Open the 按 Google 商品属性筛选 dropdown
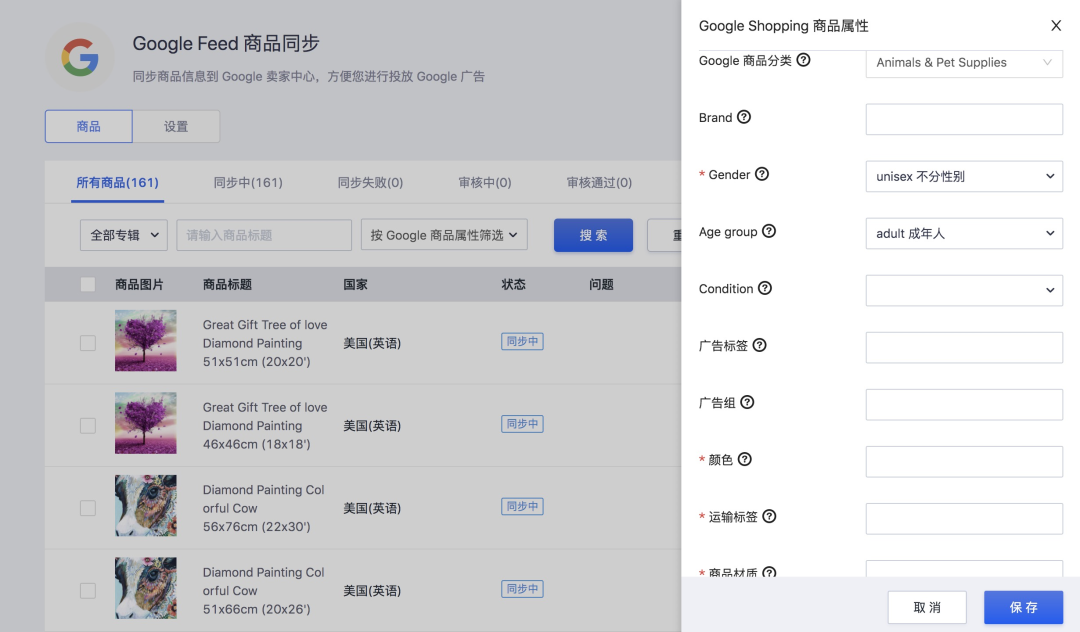Image resolution: width=1080 pixels, height=632 pixels. pyautogui.click(x=444, y=235)
